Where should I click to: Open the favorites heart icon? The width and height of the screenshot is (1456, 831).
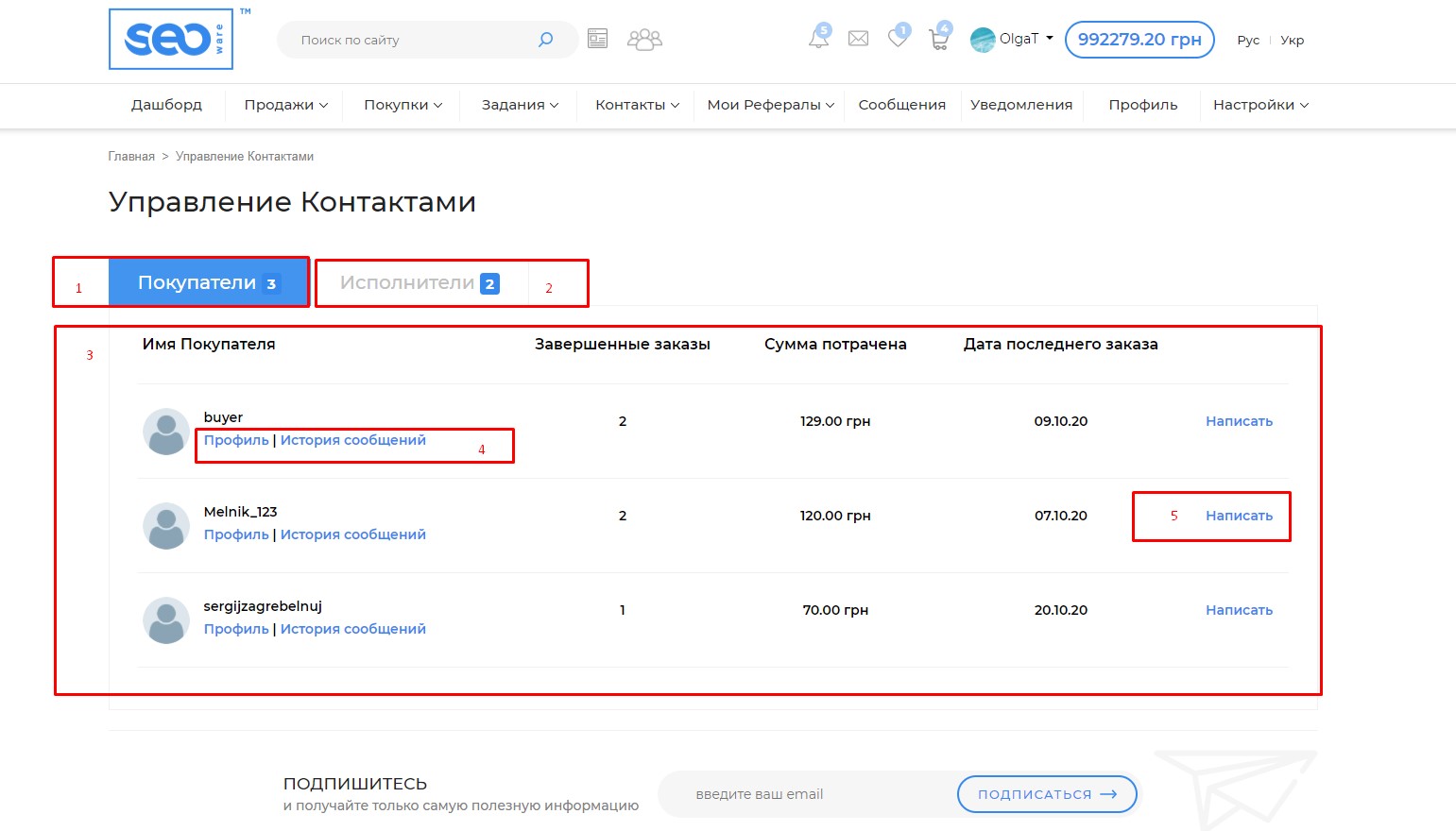coord(898,39)
